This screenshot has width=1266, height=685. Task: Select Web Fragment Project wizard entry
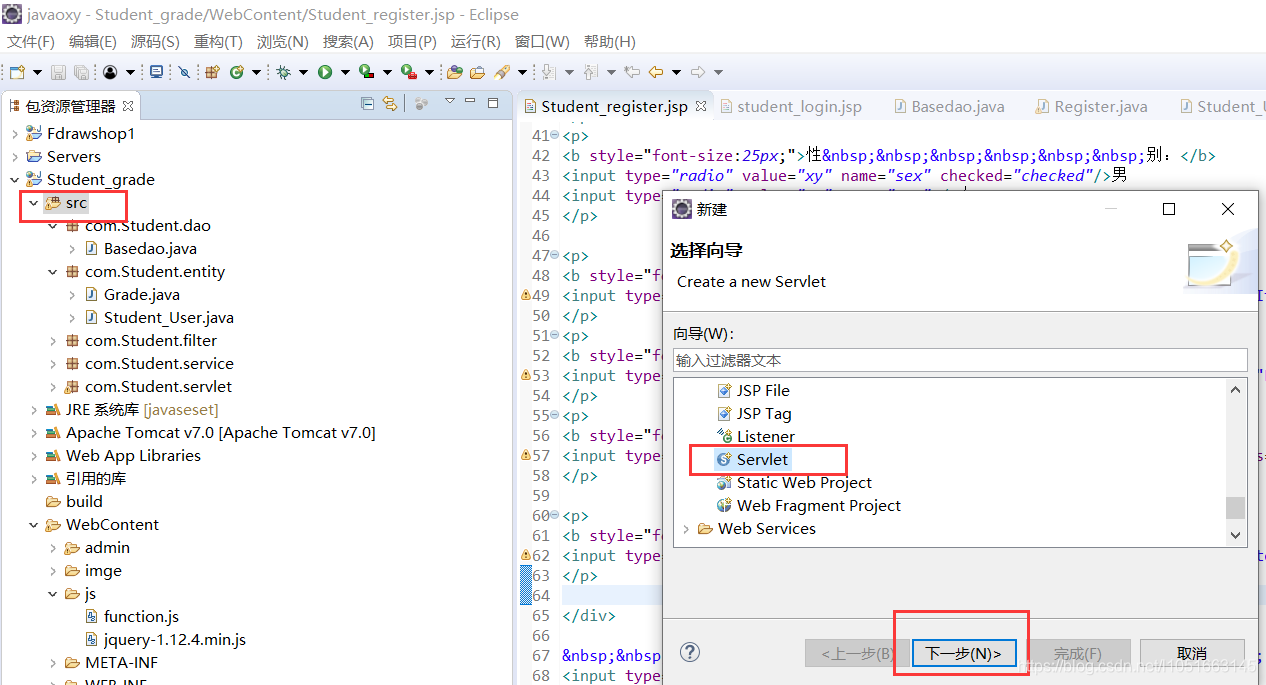click(x=818, y=506)
